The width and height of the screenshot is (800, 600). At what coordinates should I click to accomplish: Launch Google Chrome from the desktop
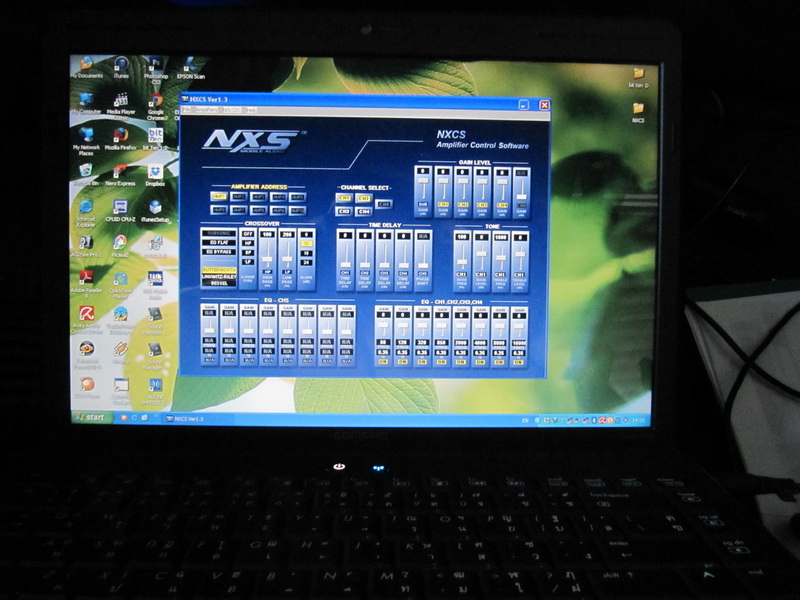point(156,106)
